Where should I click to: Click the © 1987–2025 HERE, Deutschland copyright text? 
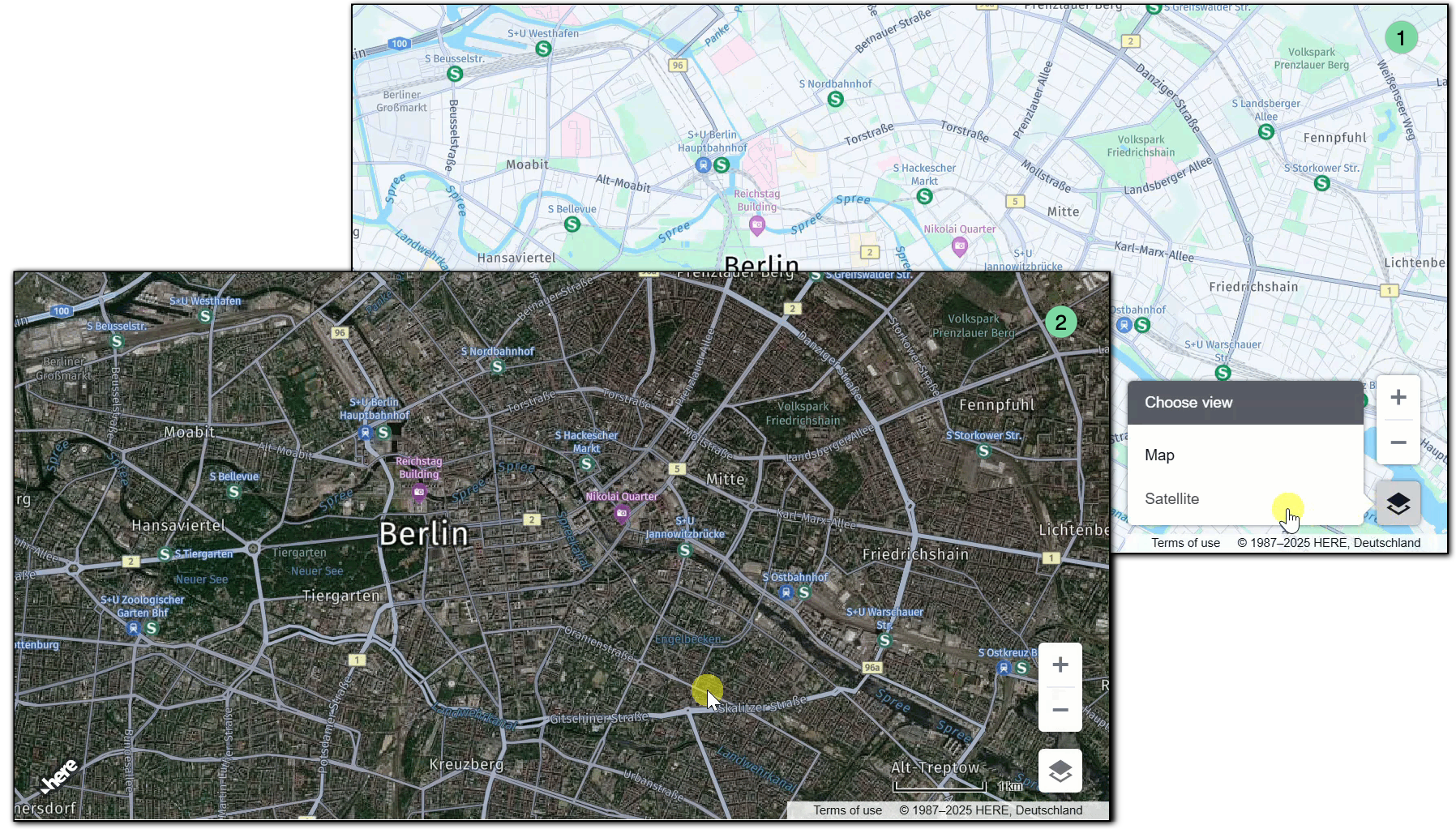pos(990,810)
